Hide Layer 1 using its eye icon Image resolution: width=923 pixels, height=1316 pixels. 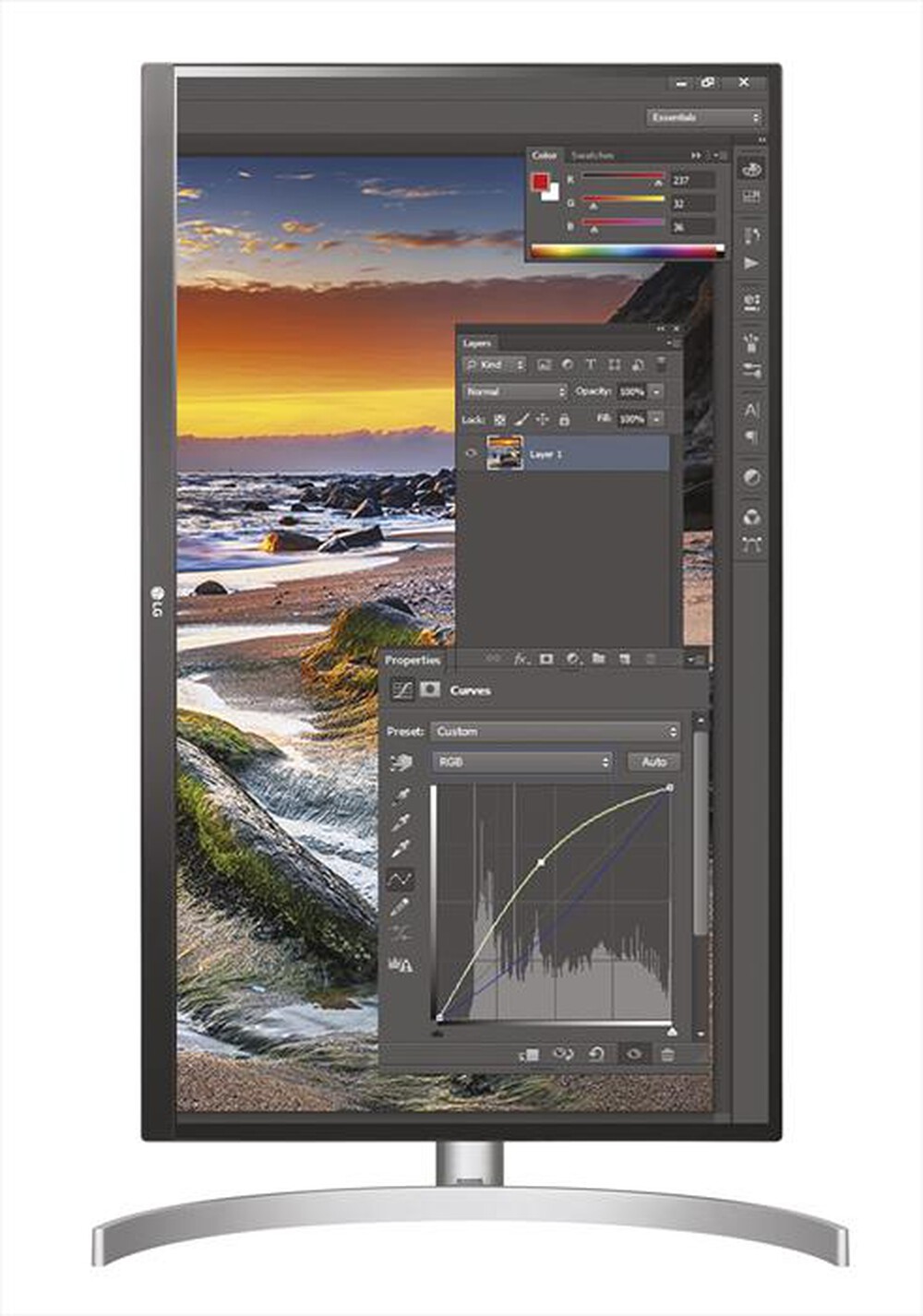pos(472,454)
